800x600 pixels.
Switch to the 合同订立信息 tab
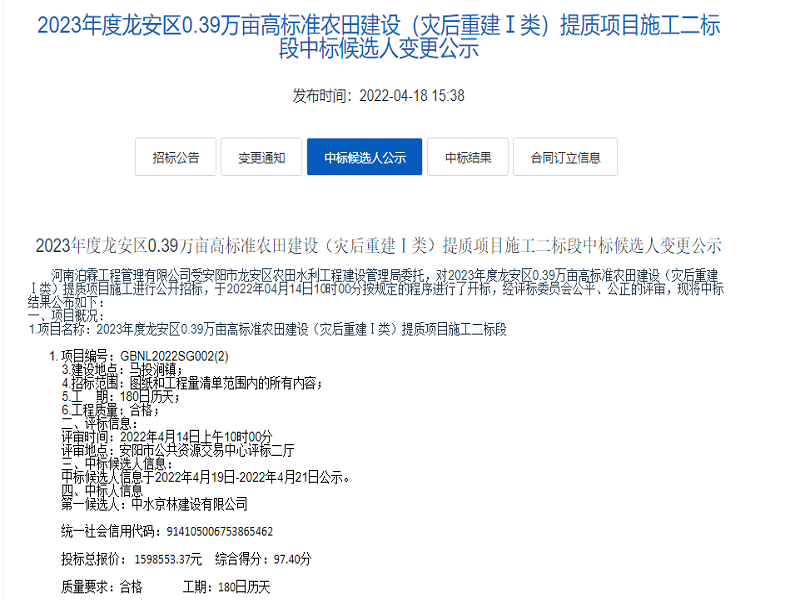pos(566,157)
